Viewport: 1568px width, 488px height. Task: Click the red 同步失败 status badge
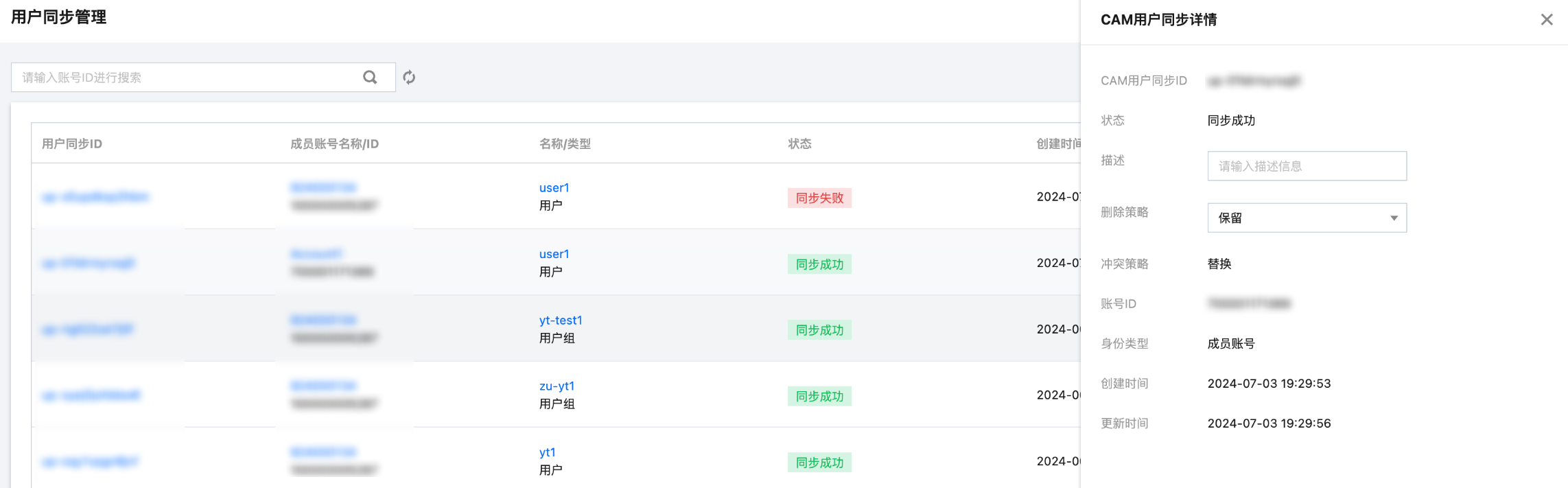click(819, 198)
